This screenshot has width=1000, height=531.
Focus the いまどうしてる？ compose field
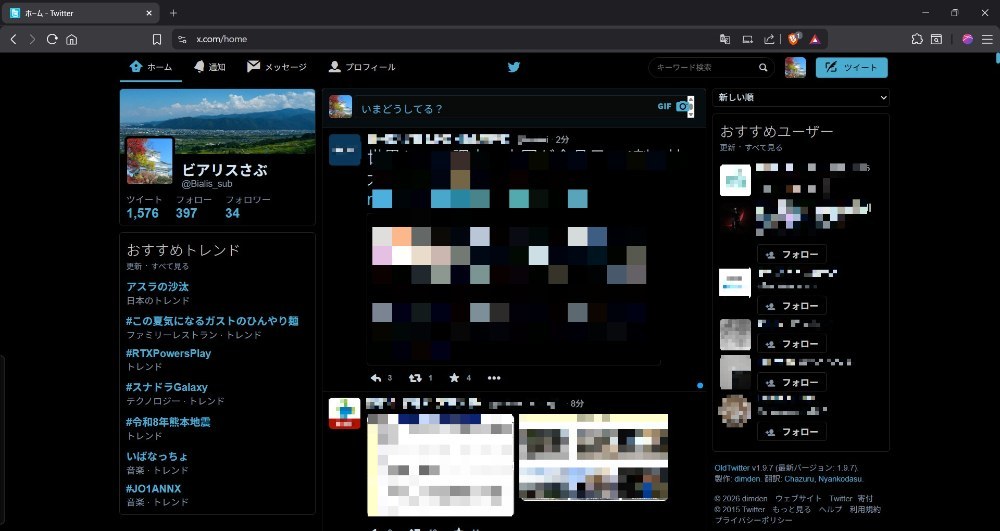(x=504, y=109)
